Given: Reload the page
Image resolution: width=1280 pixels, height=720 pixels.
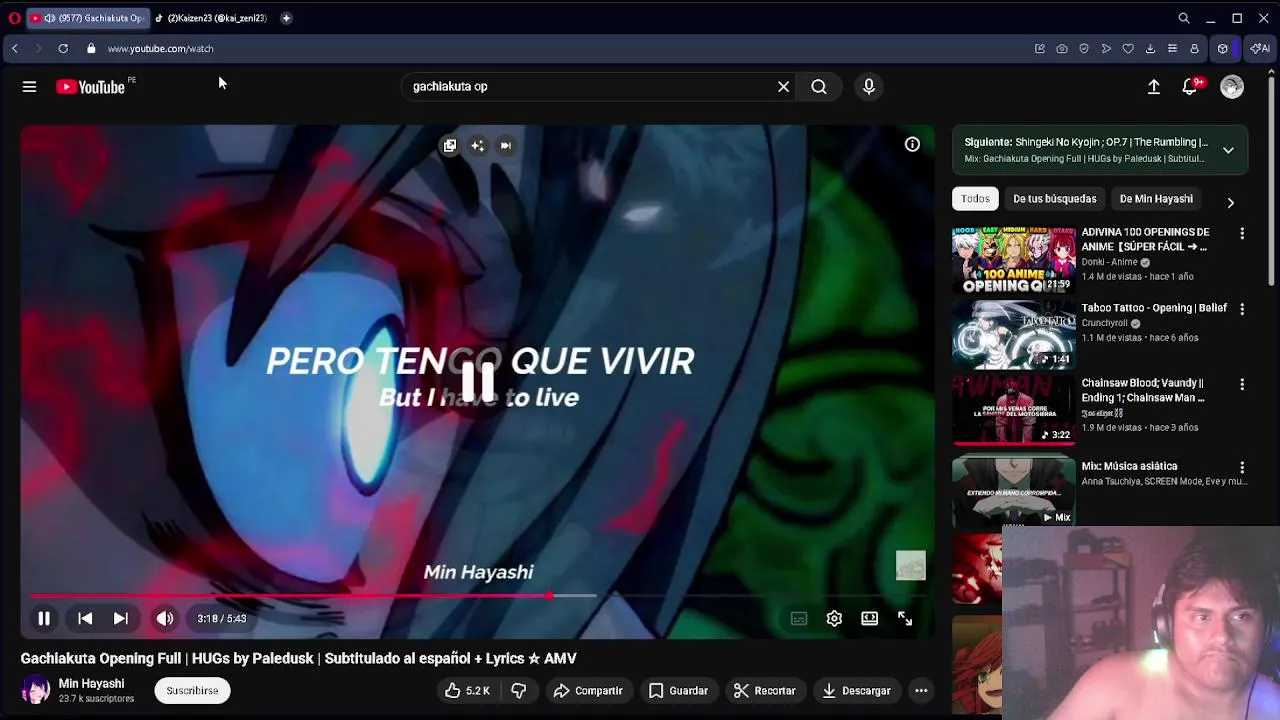Looking at the screenshot, I should (x=63, y=49).
